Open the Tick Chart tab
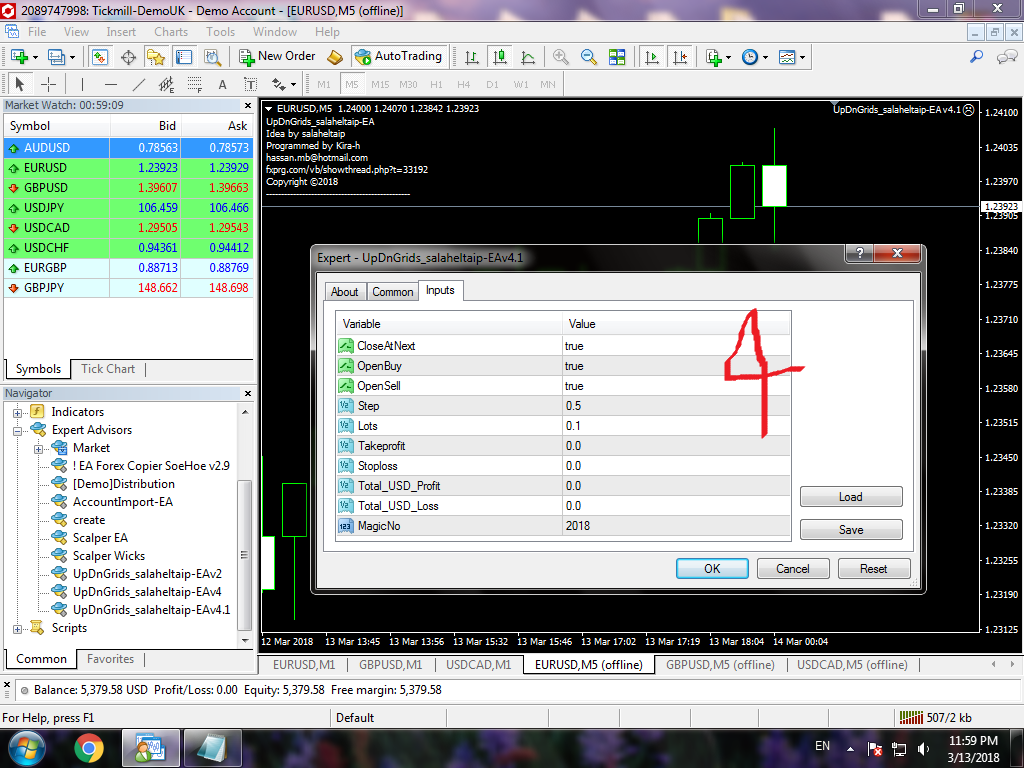The height and width of the screenshot is (768, 1024). click(108, 369)
